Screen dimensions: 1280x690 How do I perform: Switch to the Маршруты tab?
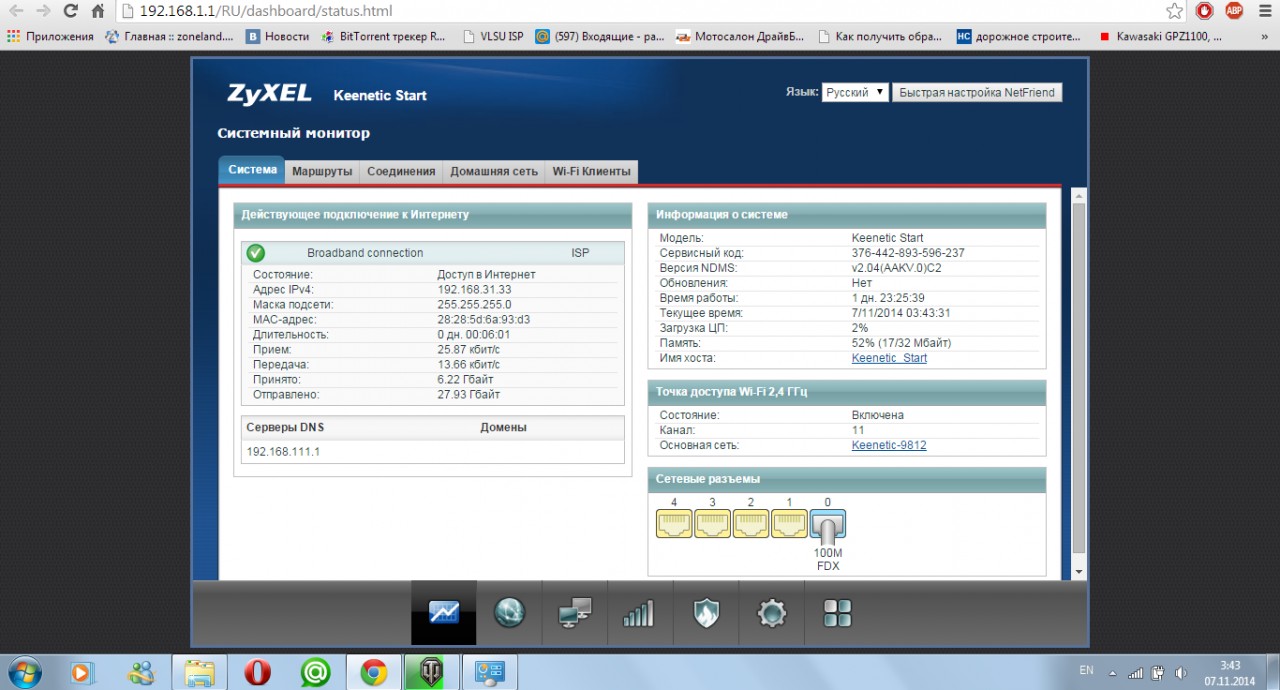click(322, 171)
